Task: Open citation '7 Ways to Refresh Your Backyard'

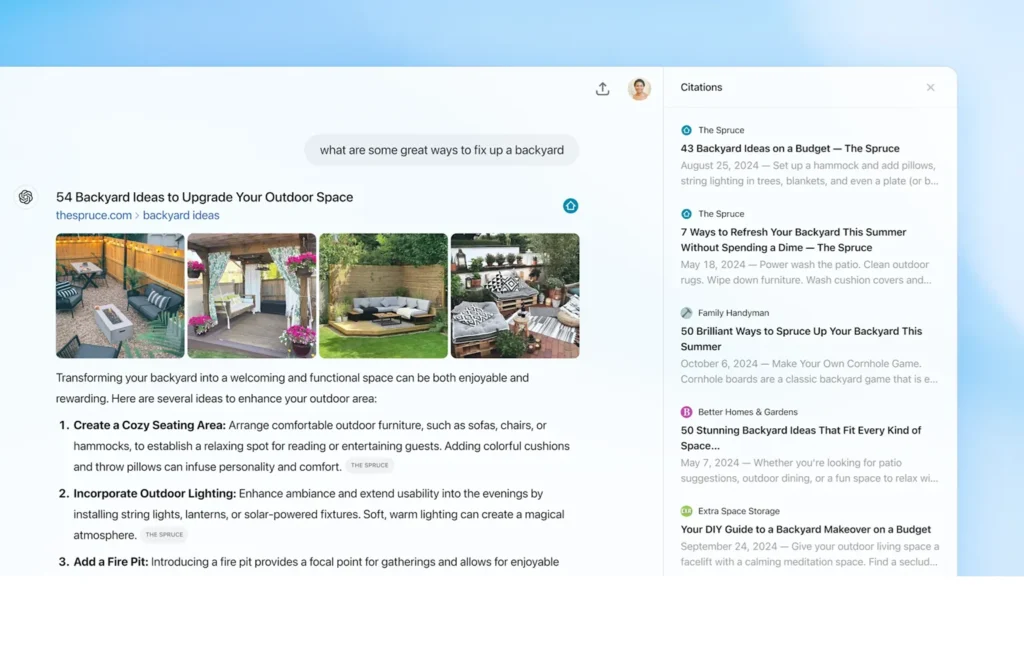Action: (793, 240)
